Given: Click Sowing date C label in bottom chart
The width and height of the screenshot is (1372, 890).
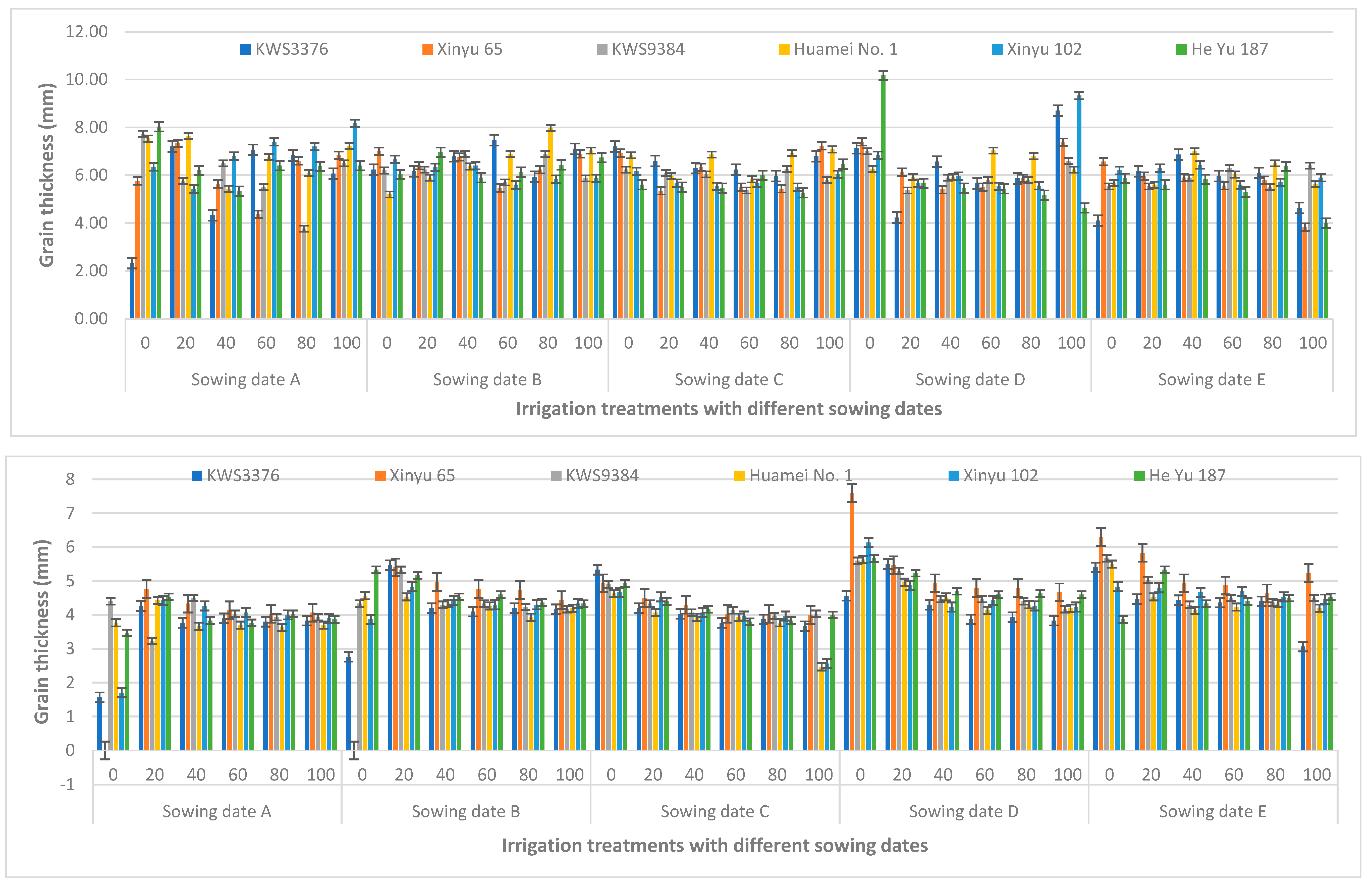Looking at the screenshot, I should click(714, 811).
